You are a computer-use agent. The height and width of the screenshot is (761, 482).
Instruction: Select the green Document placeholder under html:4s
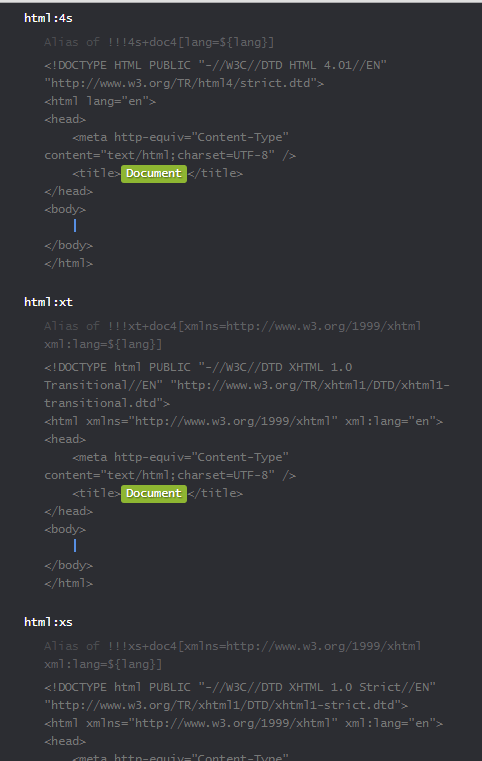153,173
